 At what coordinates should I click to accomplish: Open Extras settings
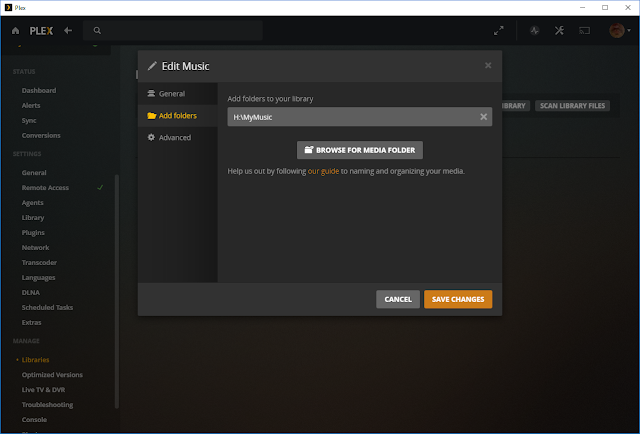coord(31,323)
